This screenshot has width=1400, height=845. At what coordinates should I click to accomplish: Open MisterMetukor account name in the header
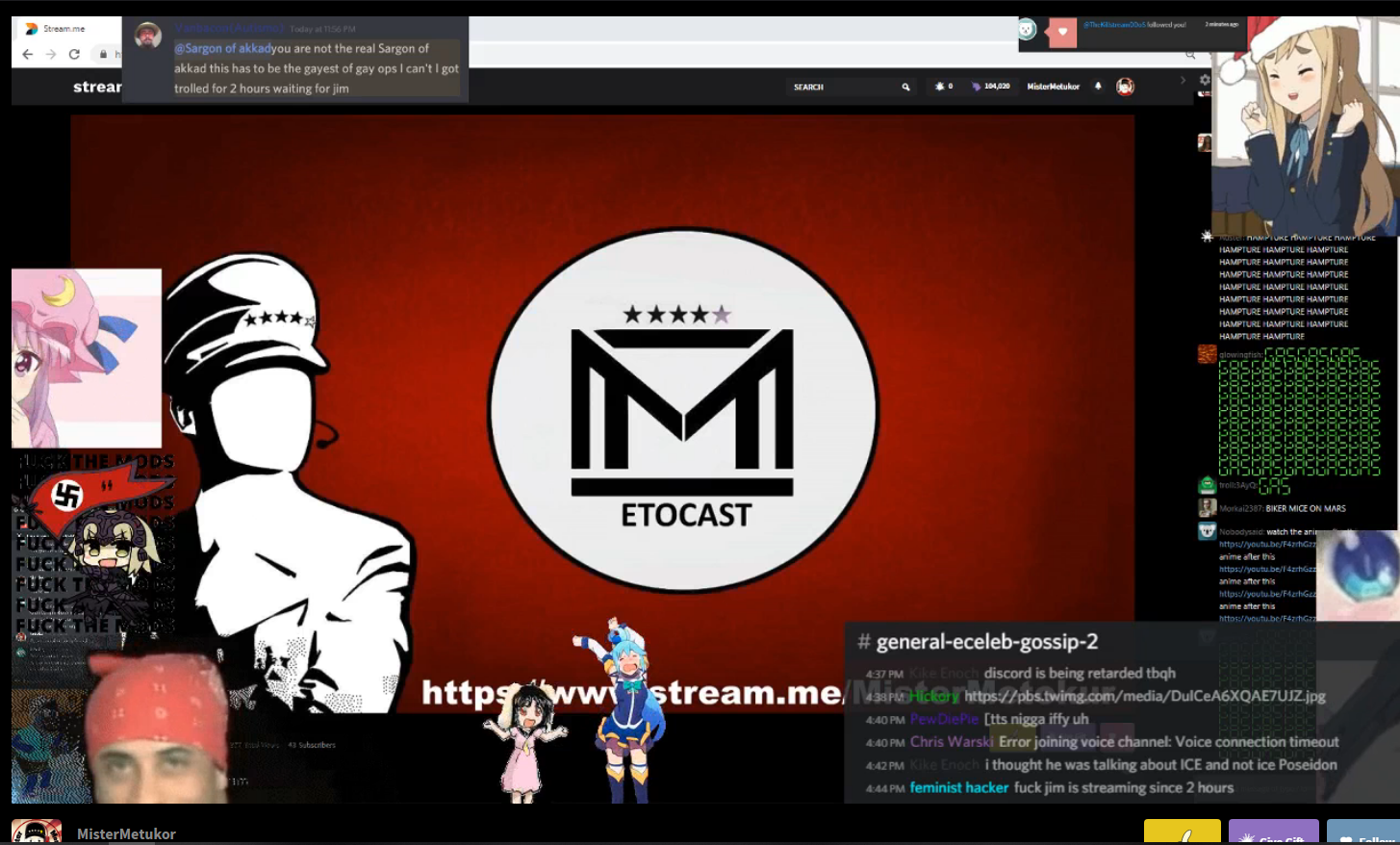1053,87
